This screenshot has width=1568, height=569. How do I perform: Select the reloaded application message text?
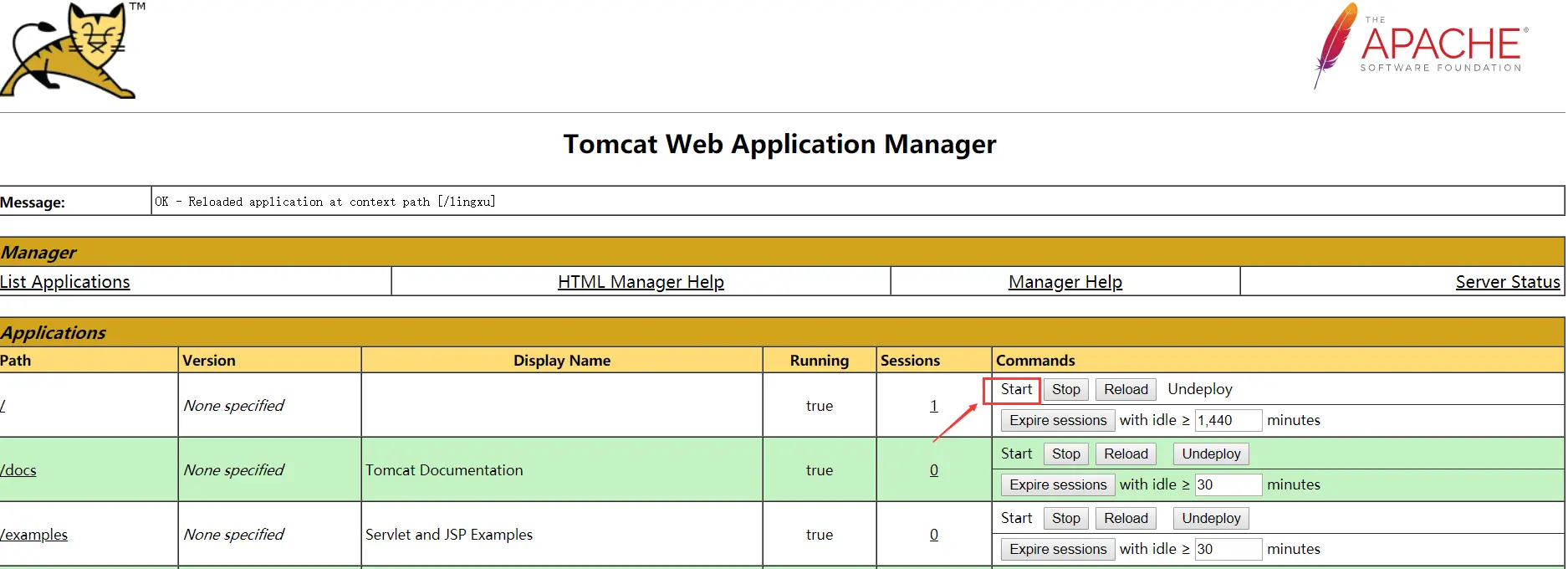[325, 202]
